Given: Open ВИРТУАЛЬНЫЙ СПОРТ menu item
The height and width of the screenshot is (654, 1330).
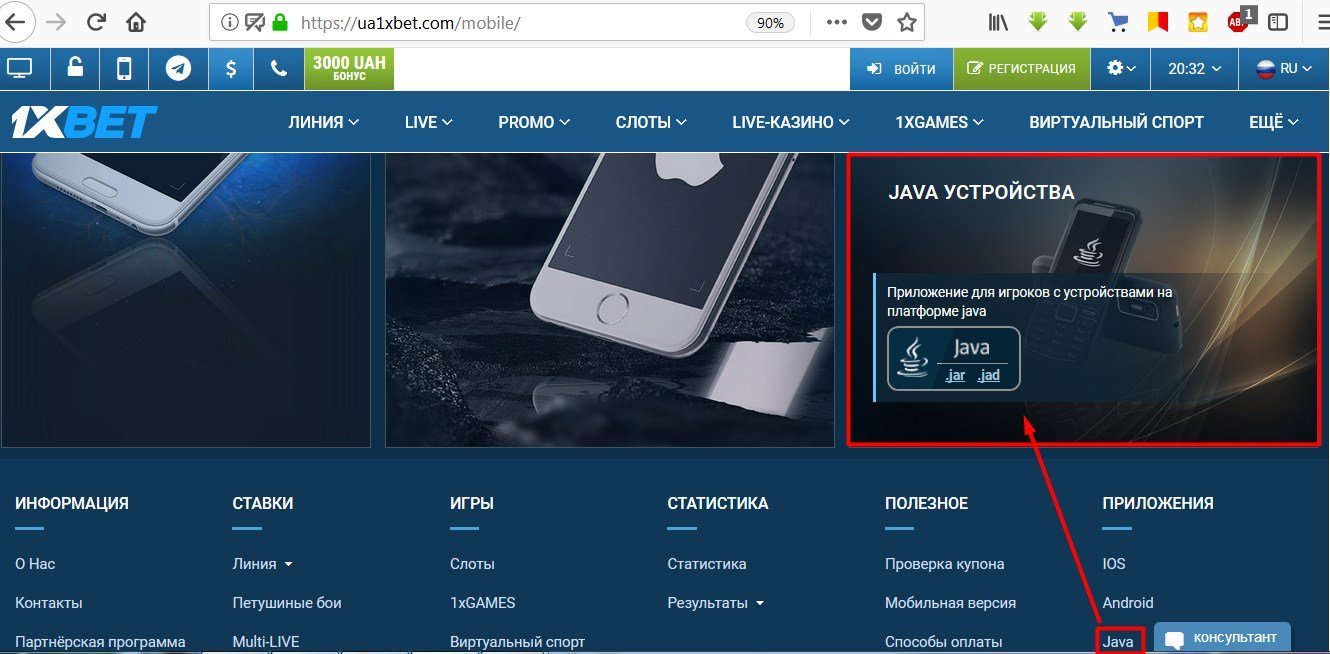Looking at the screenshot, I should point(1117,122).
